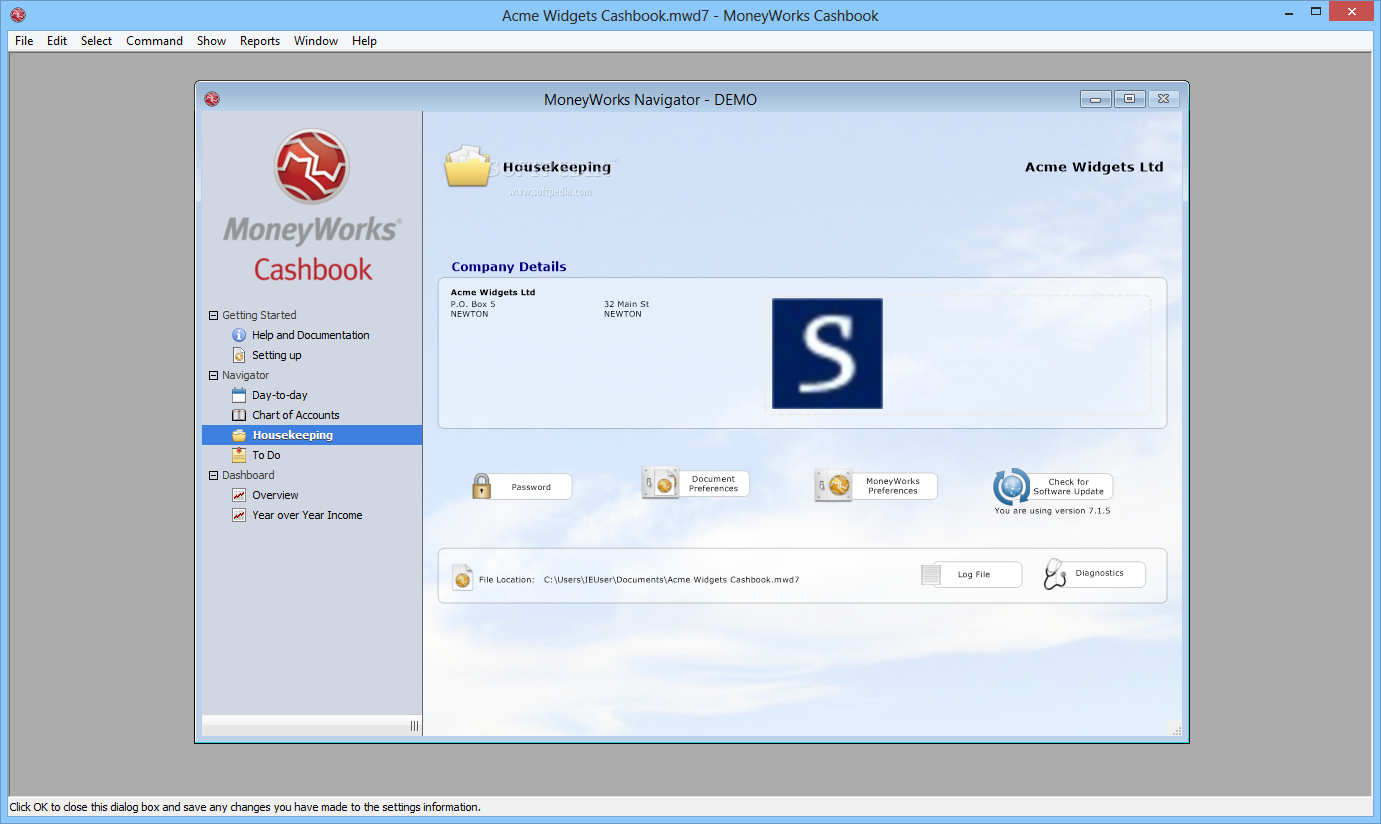
Task: Open the Edit menu
Action: pyautogui.click(x=57, y=41)
